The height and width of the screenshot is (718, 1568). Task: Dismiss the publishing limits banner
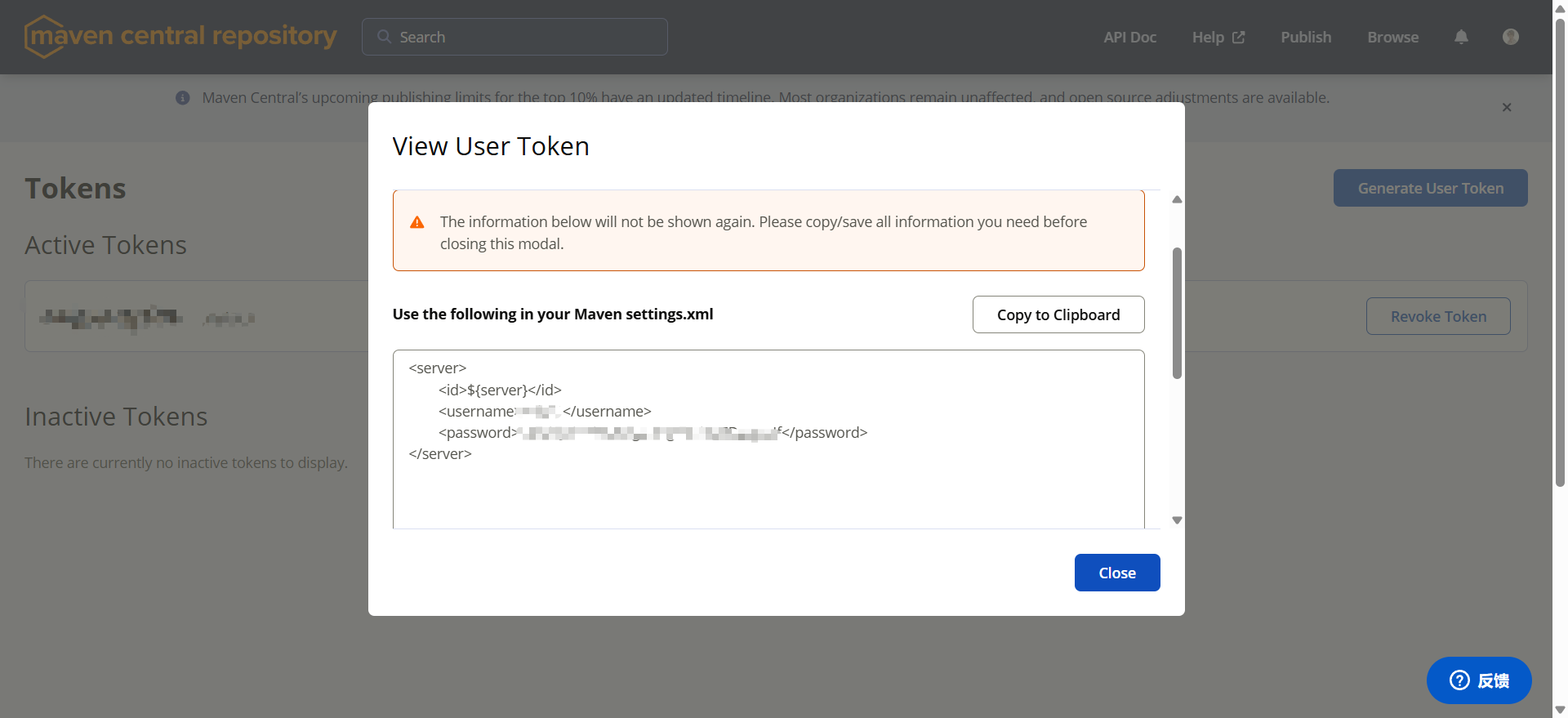[1507, 107]
